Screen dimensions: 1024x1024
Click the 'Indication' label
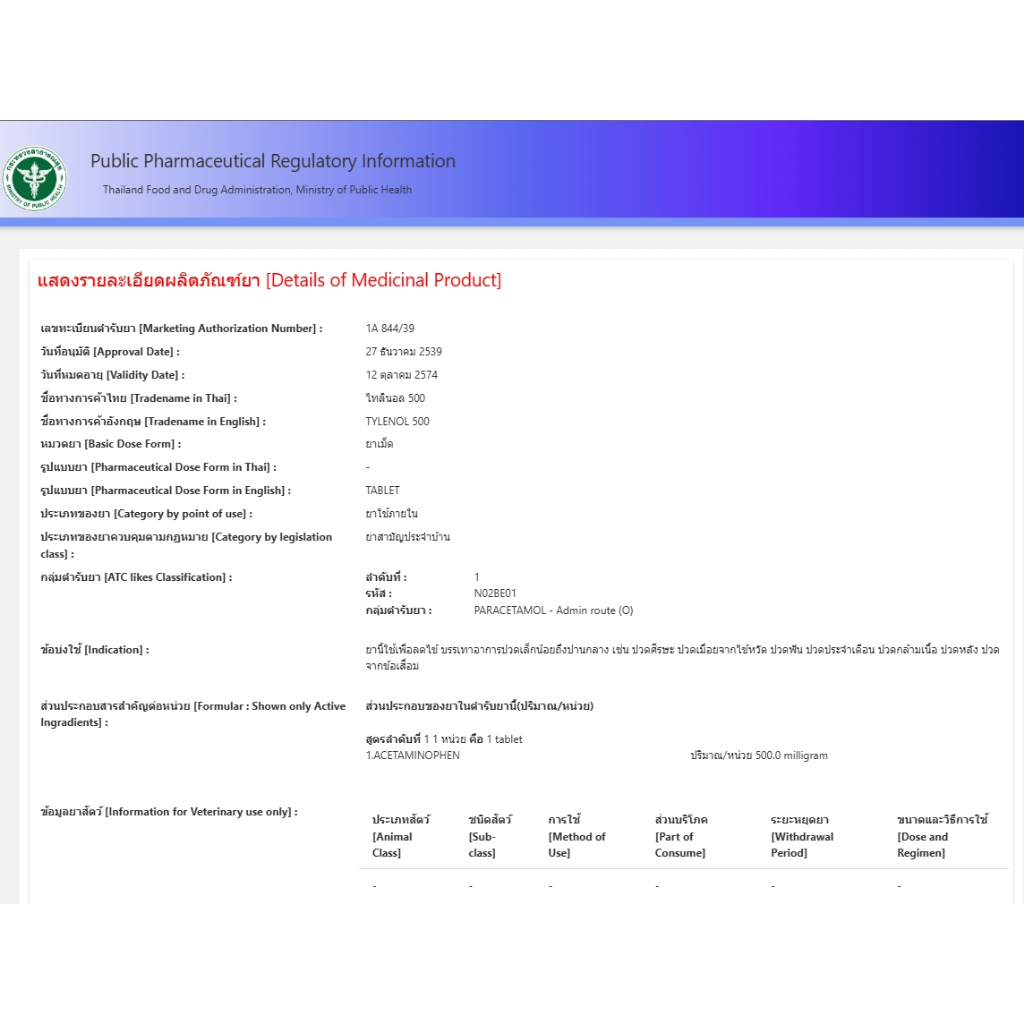click(95, 650)
